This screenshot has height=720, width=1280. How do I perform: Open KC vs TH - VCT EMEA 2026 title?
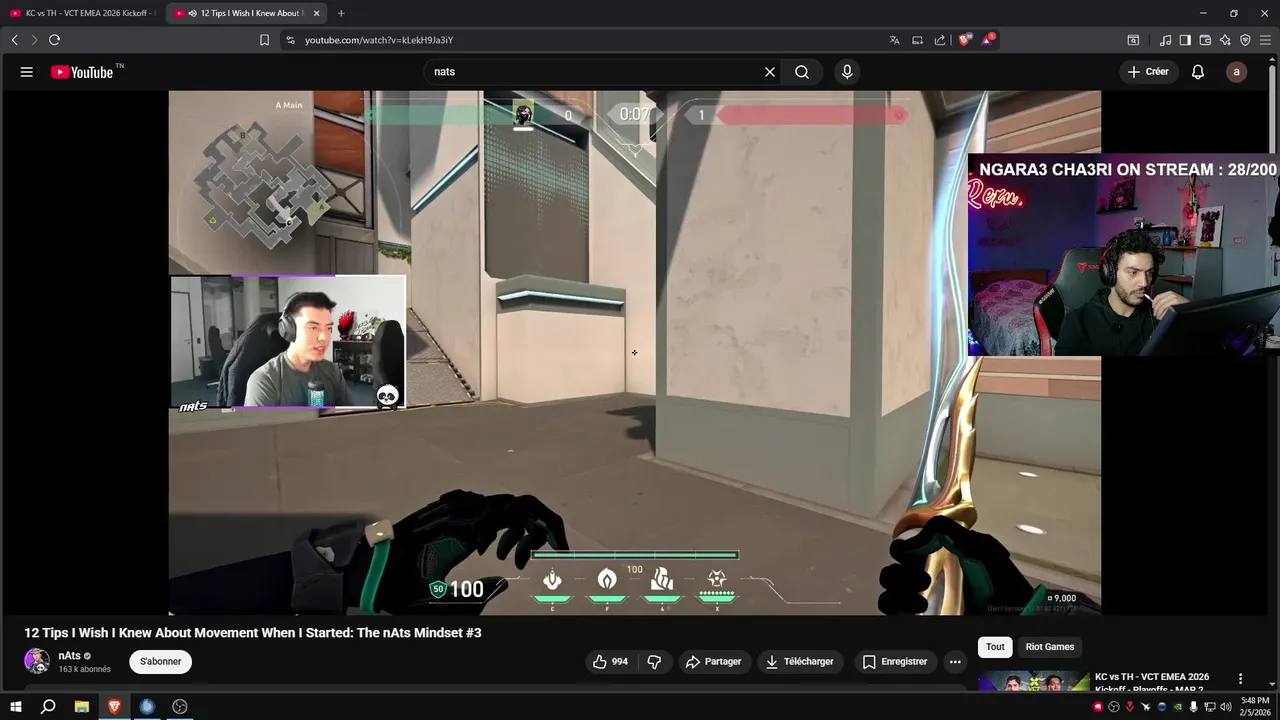point(1152,683)
